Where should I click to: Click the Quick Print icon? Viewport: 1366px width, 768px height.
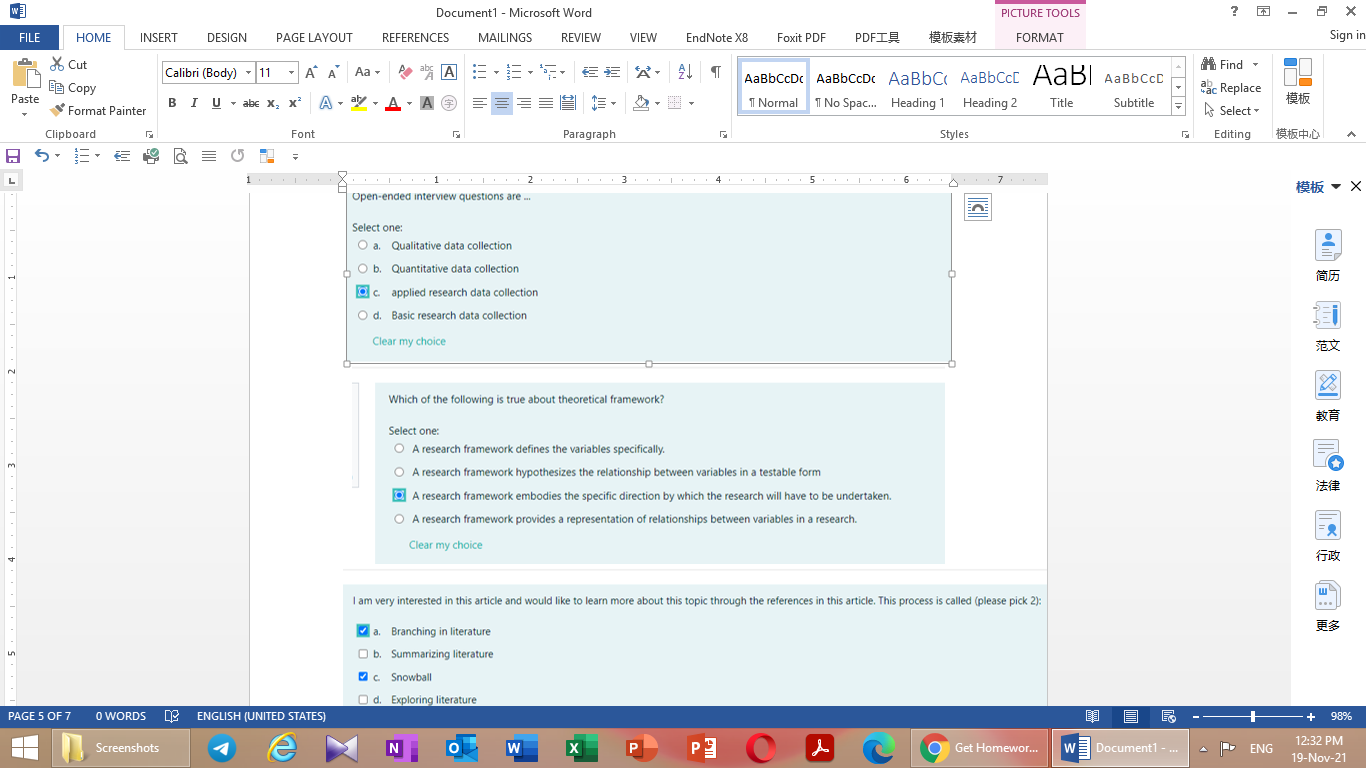point(150,156)
